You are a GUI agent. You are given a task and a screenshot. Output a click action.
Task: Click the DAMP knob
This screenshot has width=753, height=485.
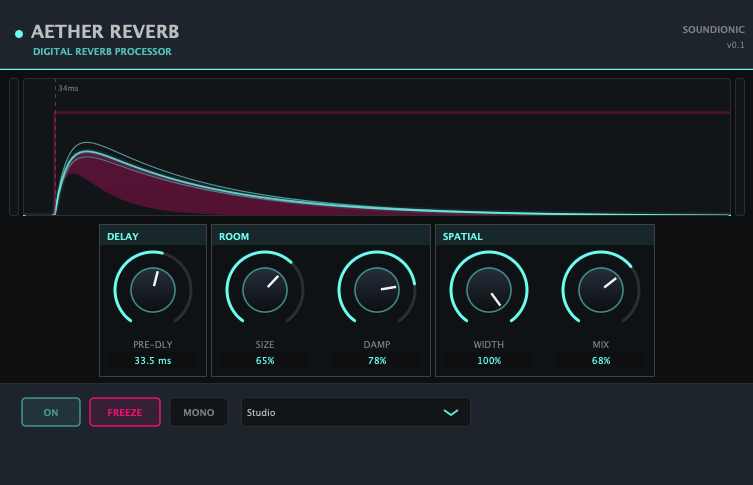pyautogui.click(x=377, y=290)
